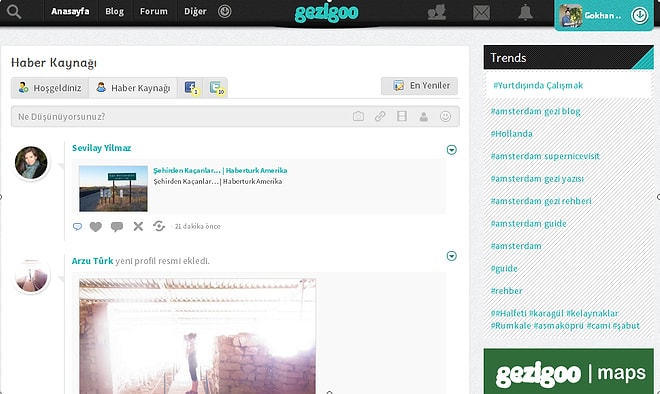Delete Sevilay Yilmaz's post with X icon
Viewport: 660px width, 394px height.
(x=138, y=226)
